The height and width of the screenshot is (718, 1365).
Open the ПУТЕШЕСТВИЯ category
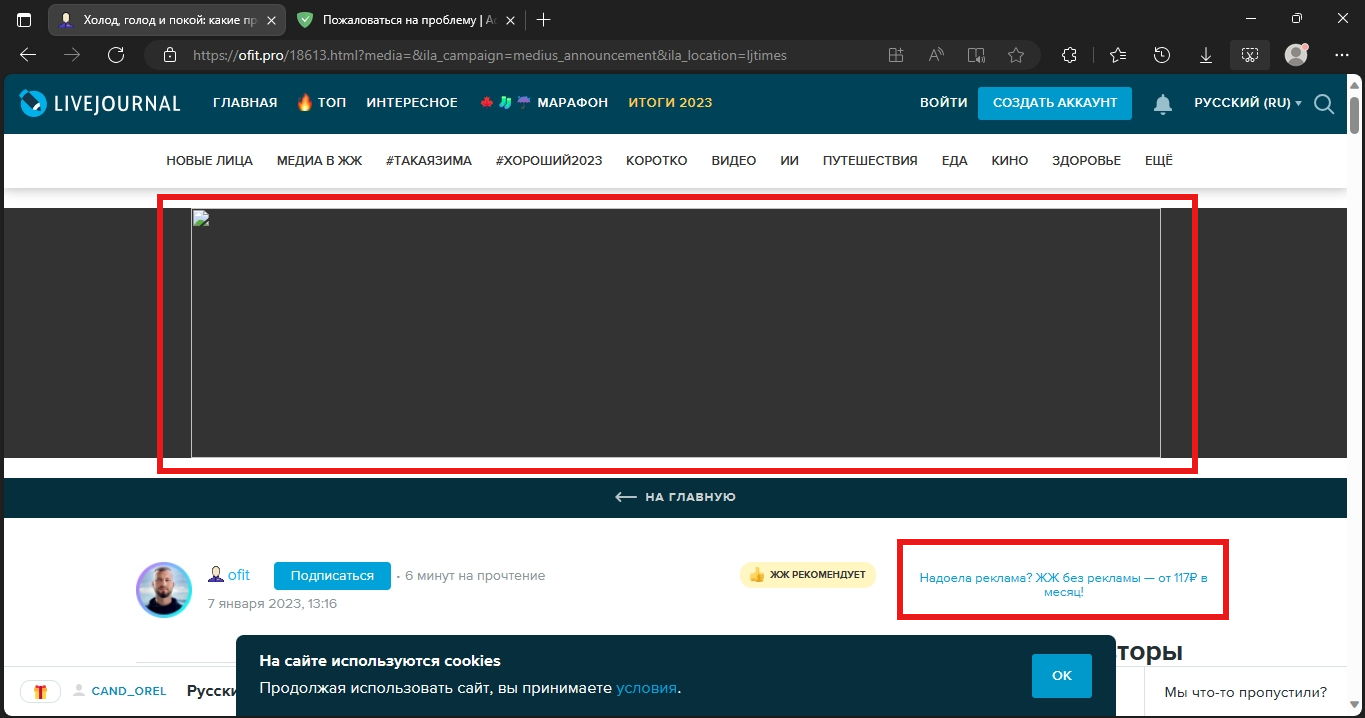(x=869, y=160)
